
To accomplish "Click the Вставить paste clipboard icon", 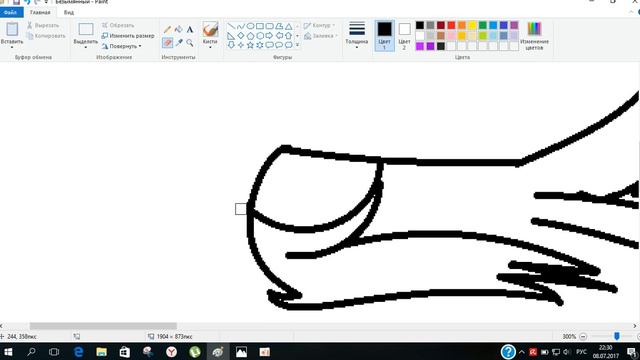I will 12,29.
